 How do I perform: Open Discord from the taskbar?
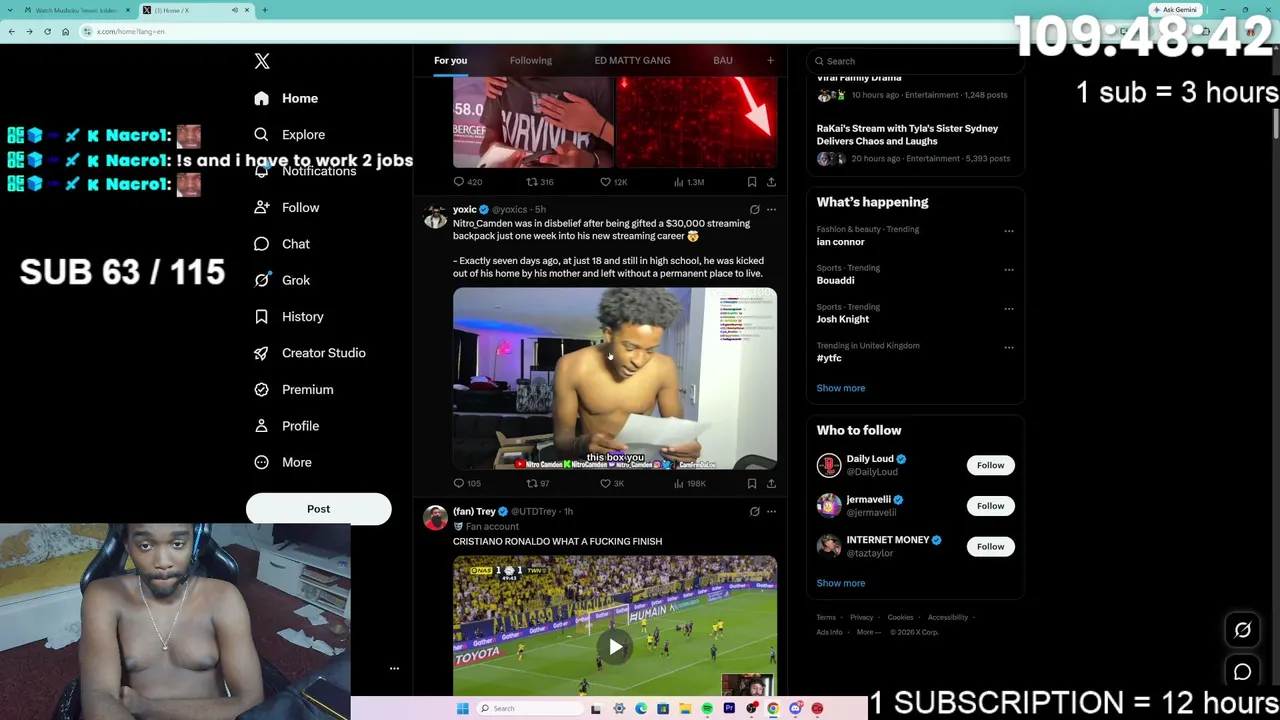[795, 709]
